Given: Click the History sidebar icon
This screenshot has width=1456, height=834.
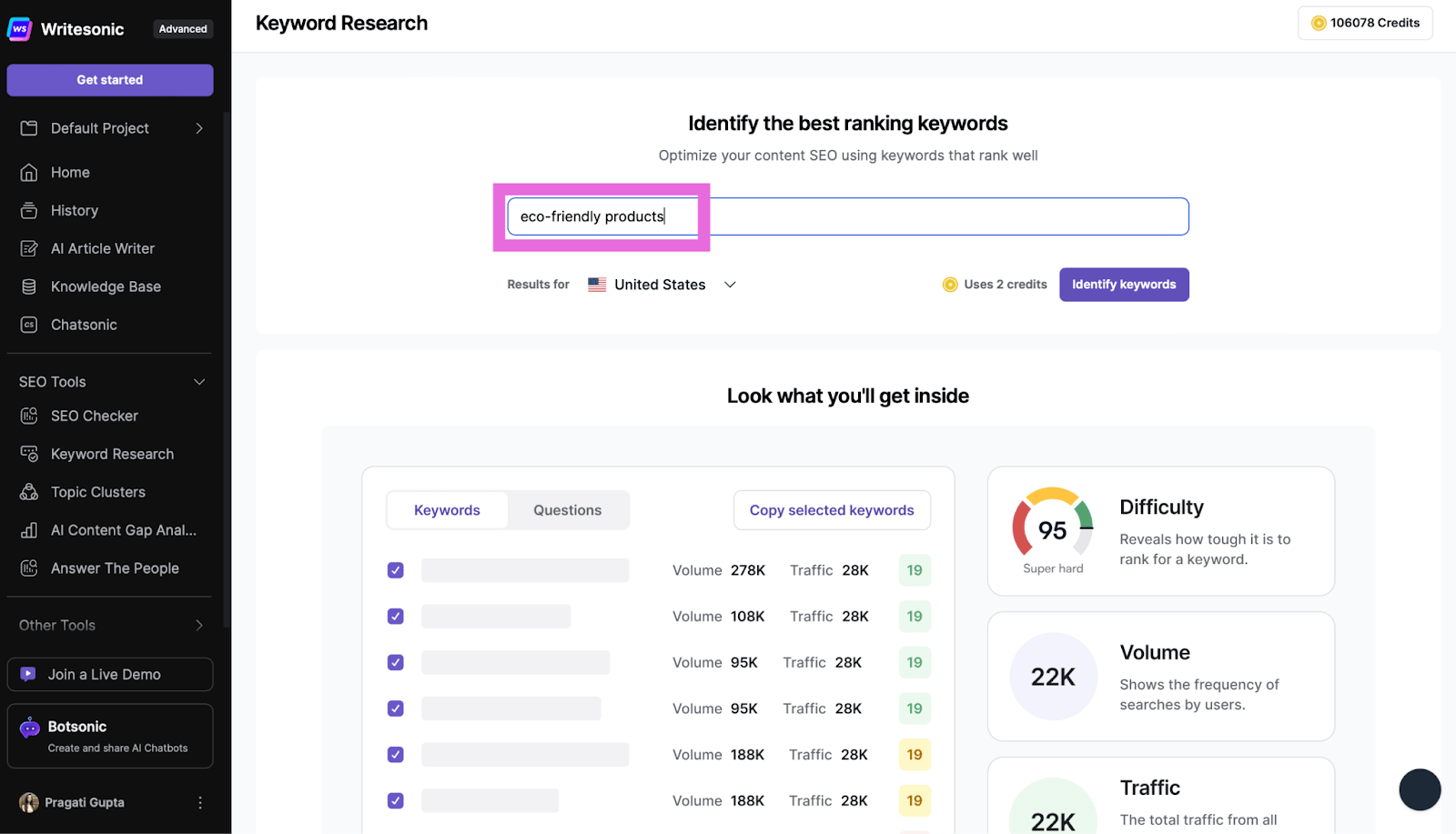Looking at the screenshot, I should pyautogui.click(x=29, y=211).
